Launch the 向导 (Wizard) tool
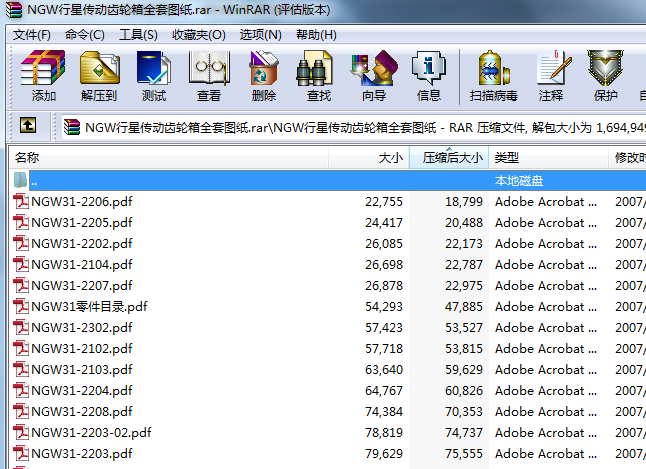 [373, 76]
